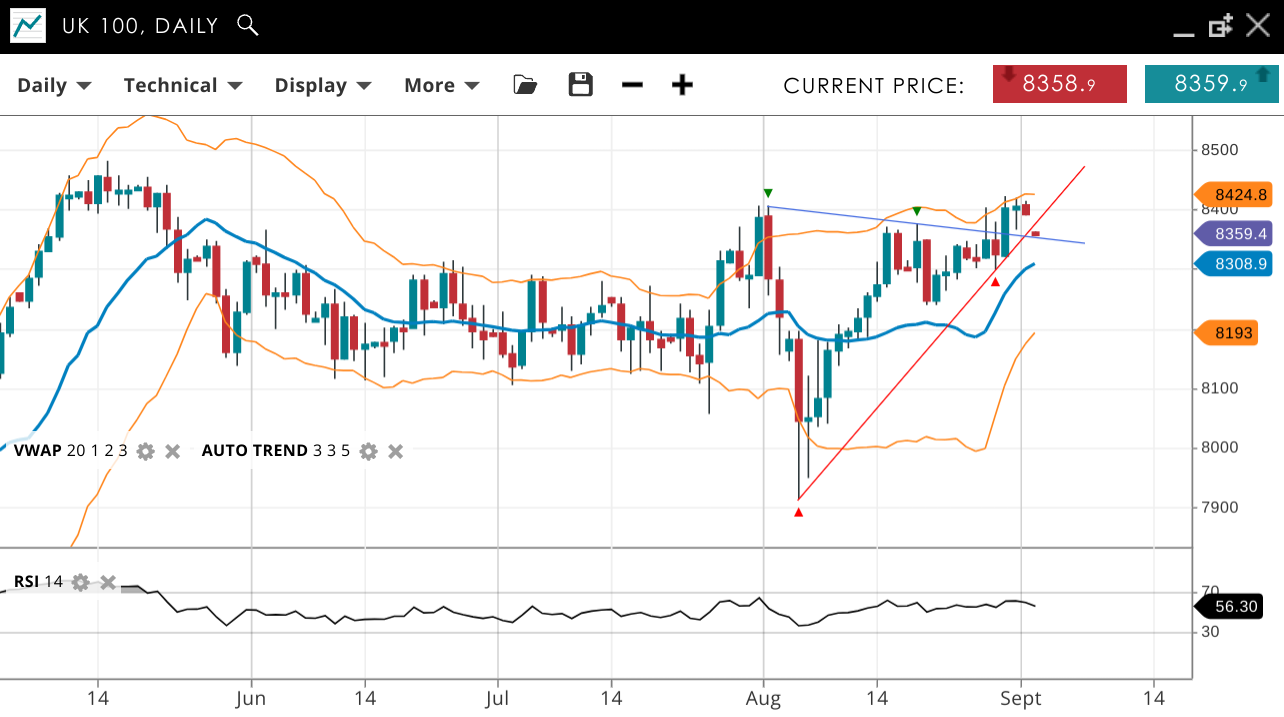Remove the AUTO TREND indicator with its X

[395, 451]
